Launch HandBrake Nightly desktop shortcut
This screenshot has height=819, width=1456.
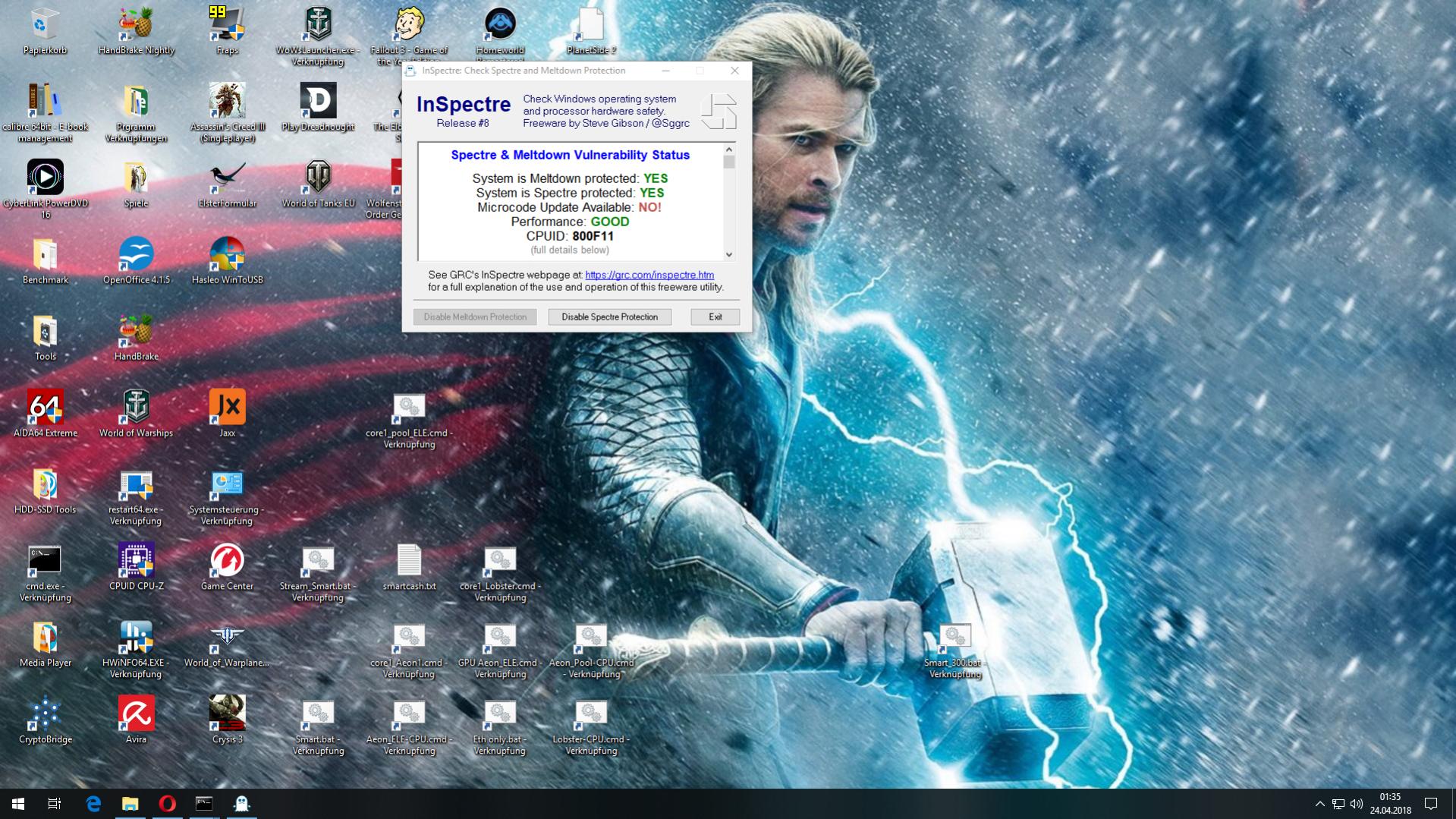click(136, 31)
